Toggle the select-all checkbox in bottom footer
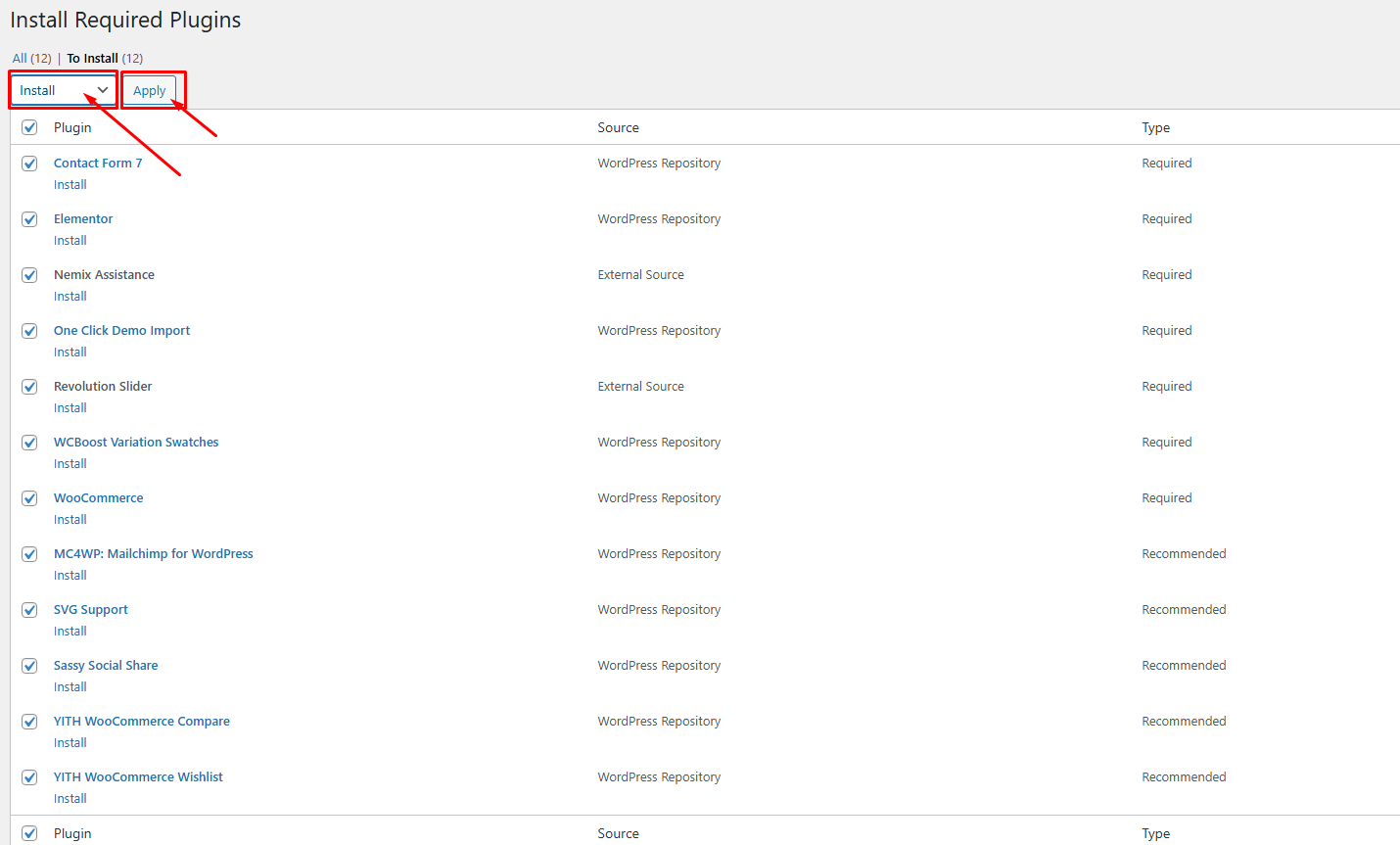The height and width of the screenshot is (845, 1400). 29,833
